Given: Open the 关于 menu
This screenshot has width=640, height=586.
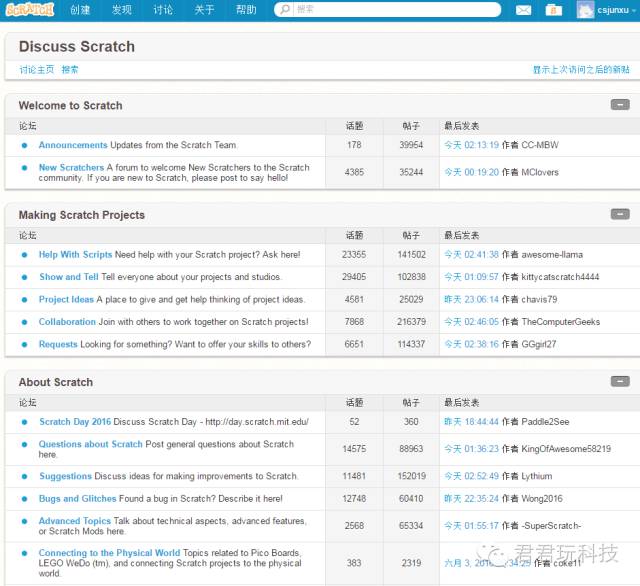Looking at the screenshot, I should [x=204, y=9].
